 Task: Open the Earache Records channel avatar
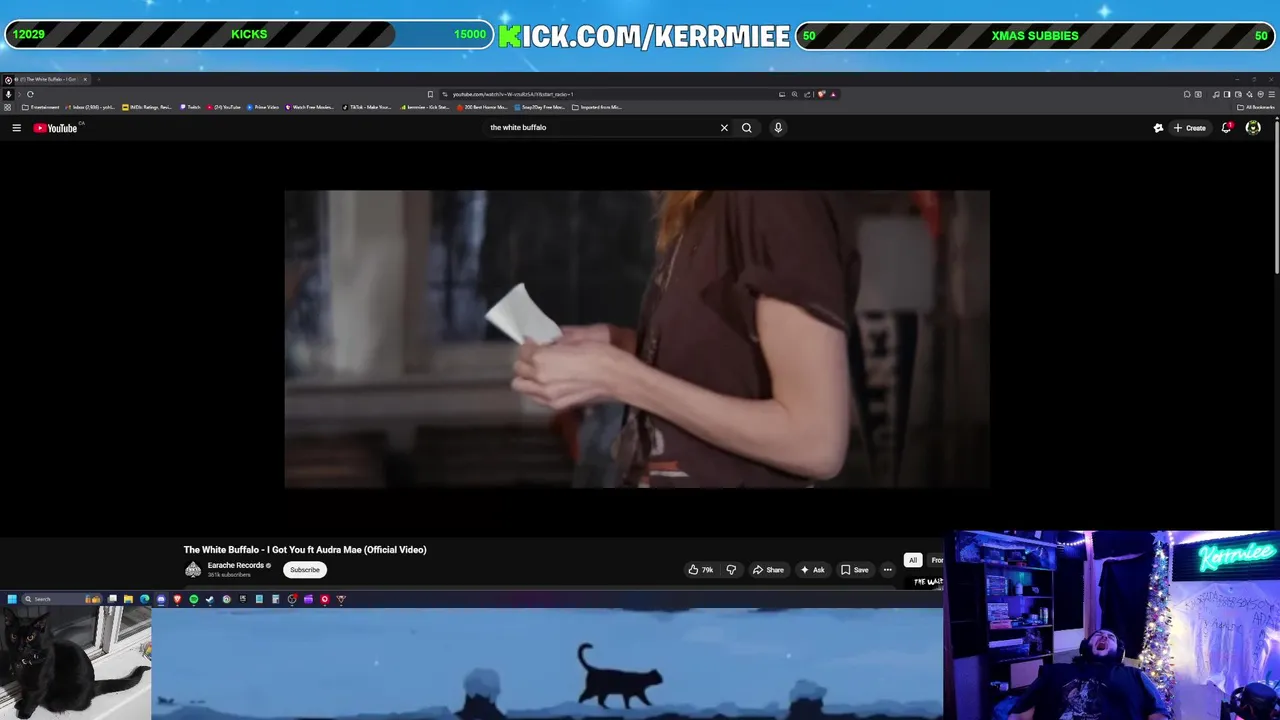coord(193,570)
